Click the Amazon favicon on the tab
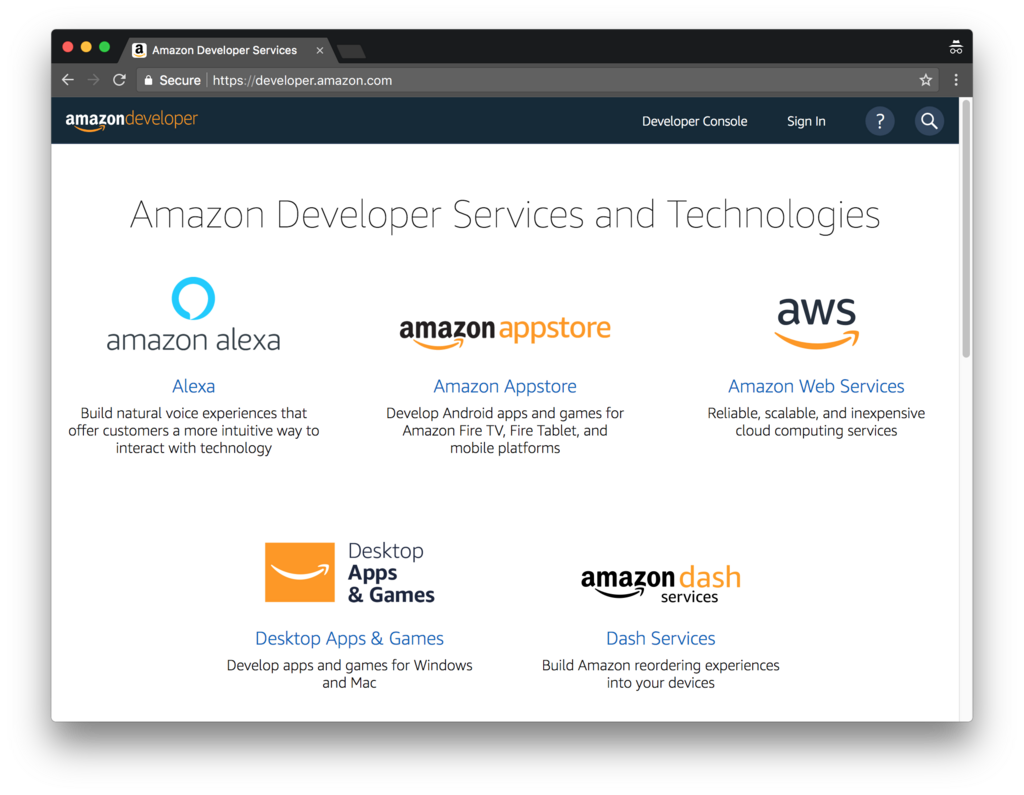 [138, 50]
